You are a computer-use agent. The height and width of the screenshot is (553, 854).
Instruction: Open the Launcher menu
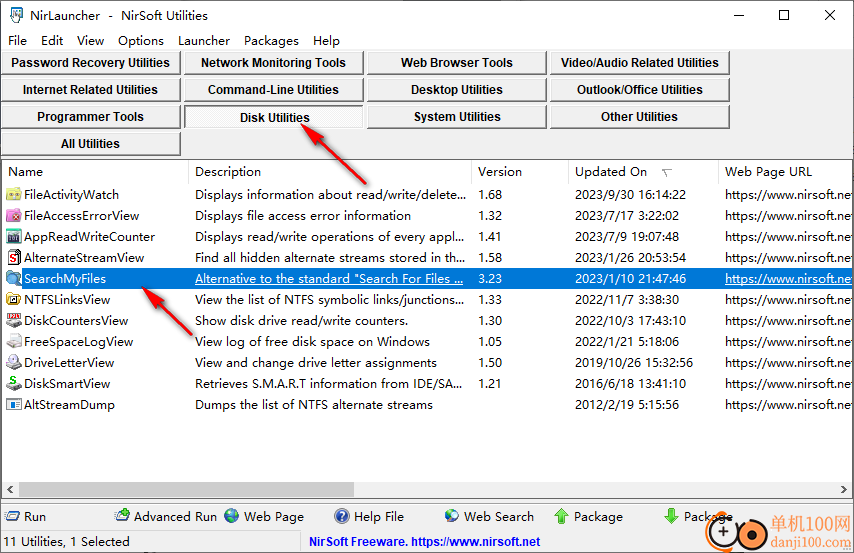click(204, 41)
